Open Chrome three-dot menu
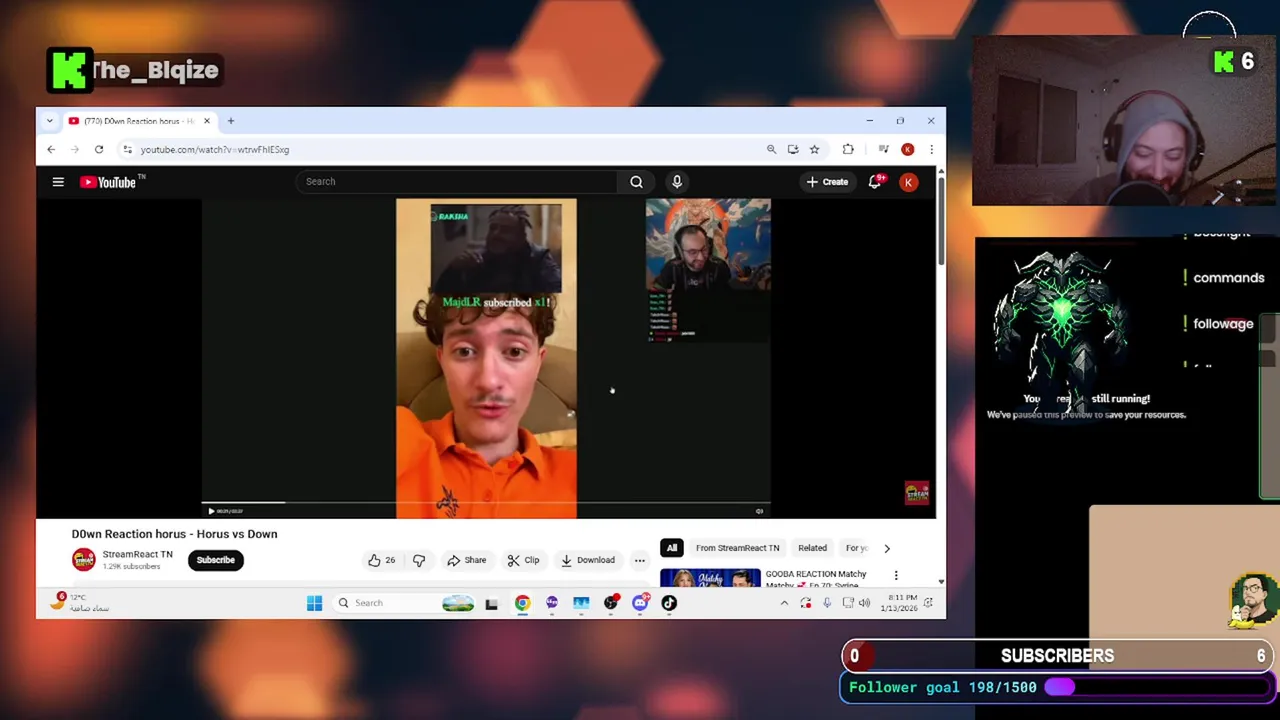 [931, 149]
